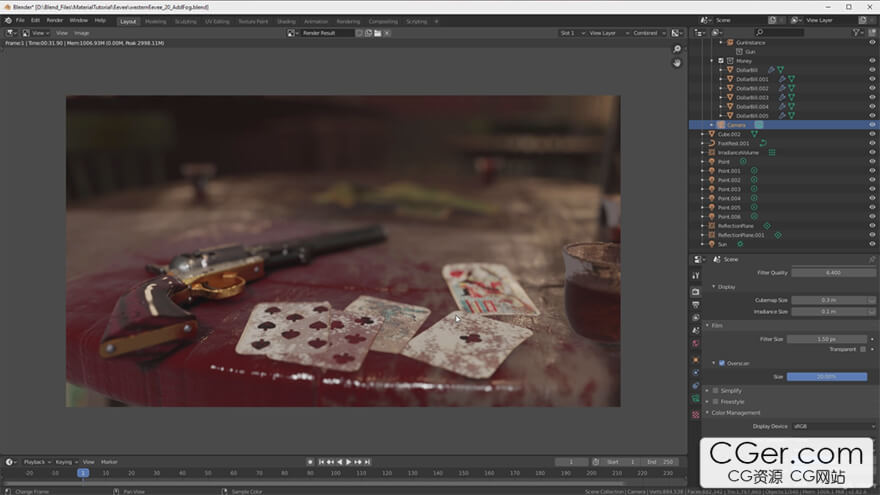This screenshot has width=880, height=495.
Task: Open the outliner filter funnel dropdown
Action: (x=858, y=33)
